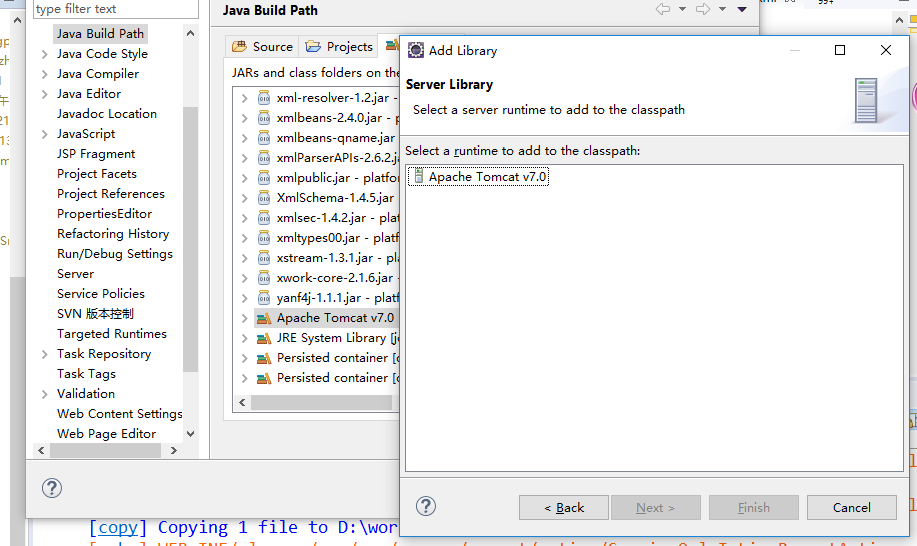This screenshot has width=917, height=546.
Task: Select JSP Fragment in properties tree
Action: (x=96, y=154)
